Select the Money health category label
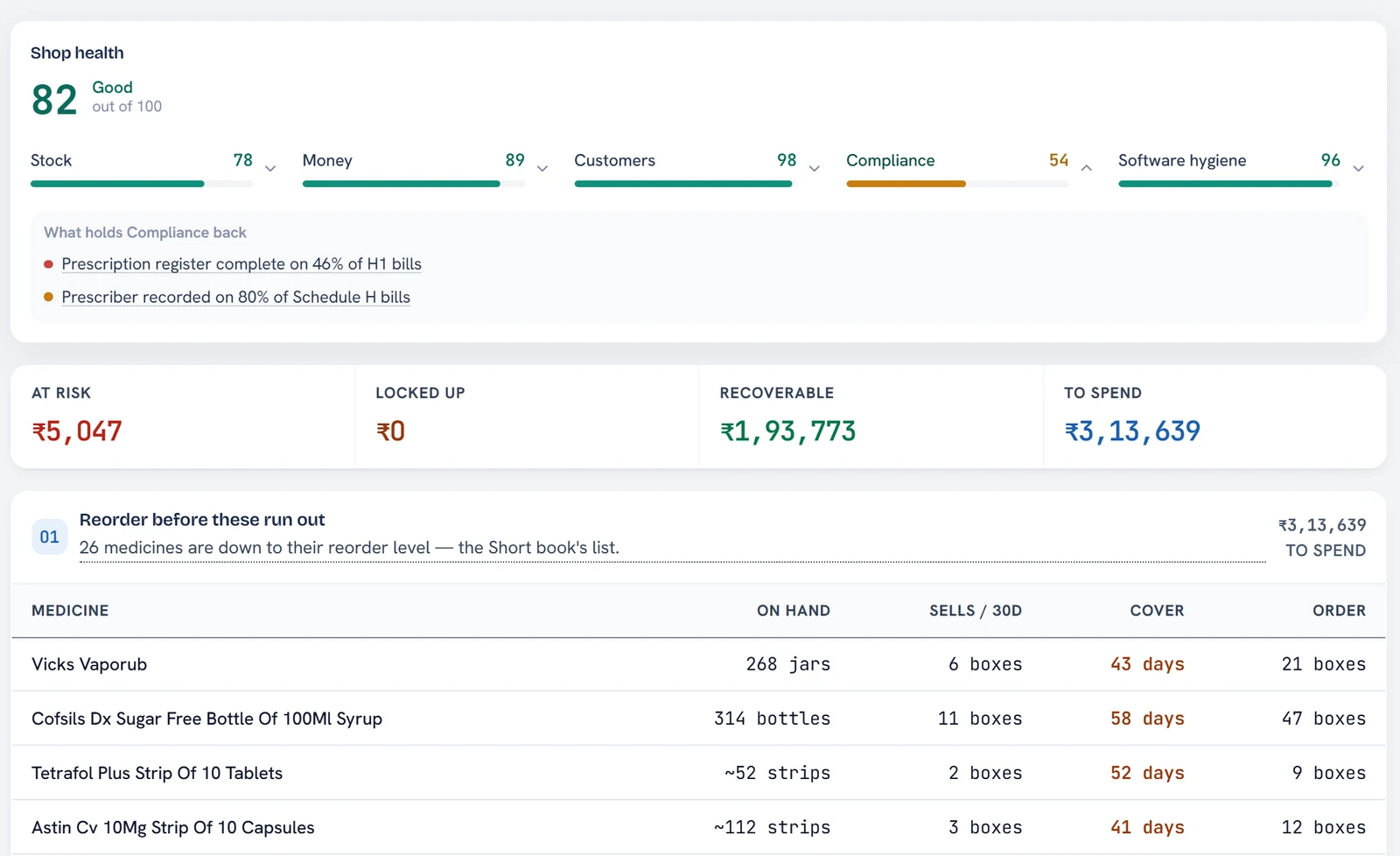Viewport: 1400px width, 856px height. click(x=327, y=160)
